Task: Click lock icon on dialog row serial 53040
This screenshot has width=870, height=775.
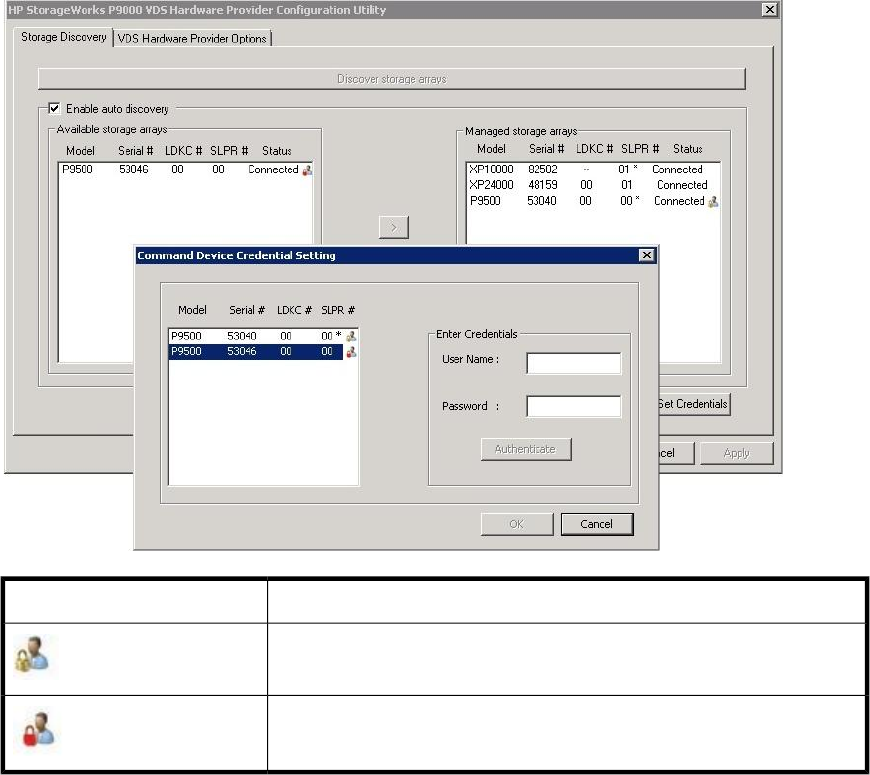Action: (x=351, y=336)
